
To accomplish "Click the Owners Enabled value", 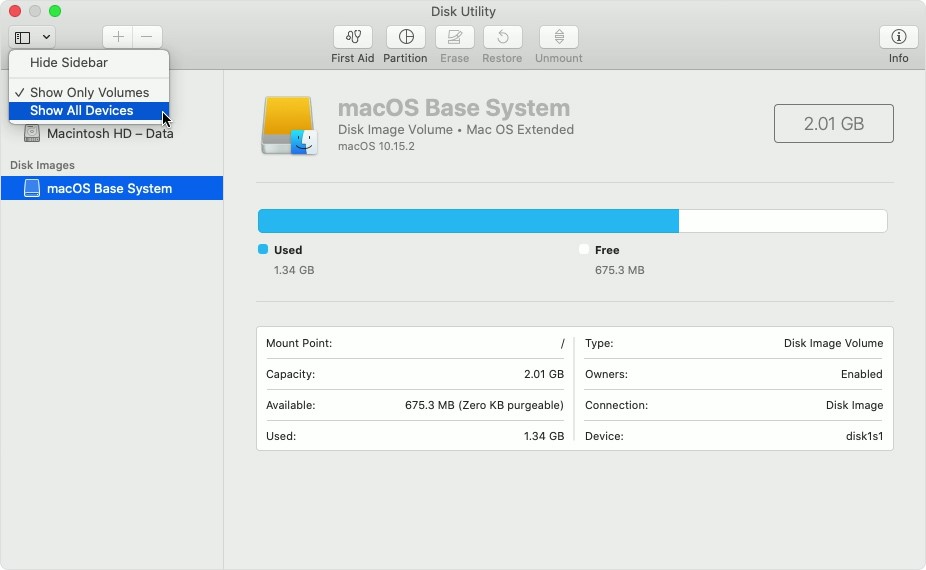I will pos(862,374).
